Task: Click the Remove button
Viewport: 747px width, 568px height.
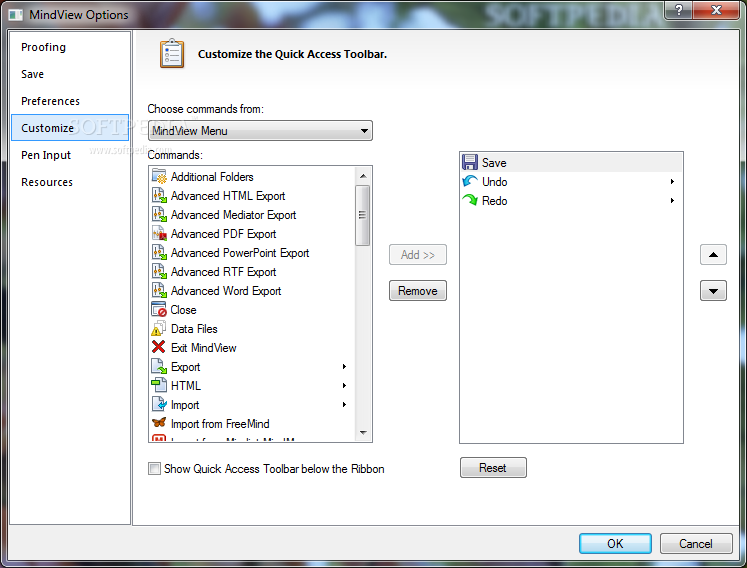Action: (x=418, y=291)
